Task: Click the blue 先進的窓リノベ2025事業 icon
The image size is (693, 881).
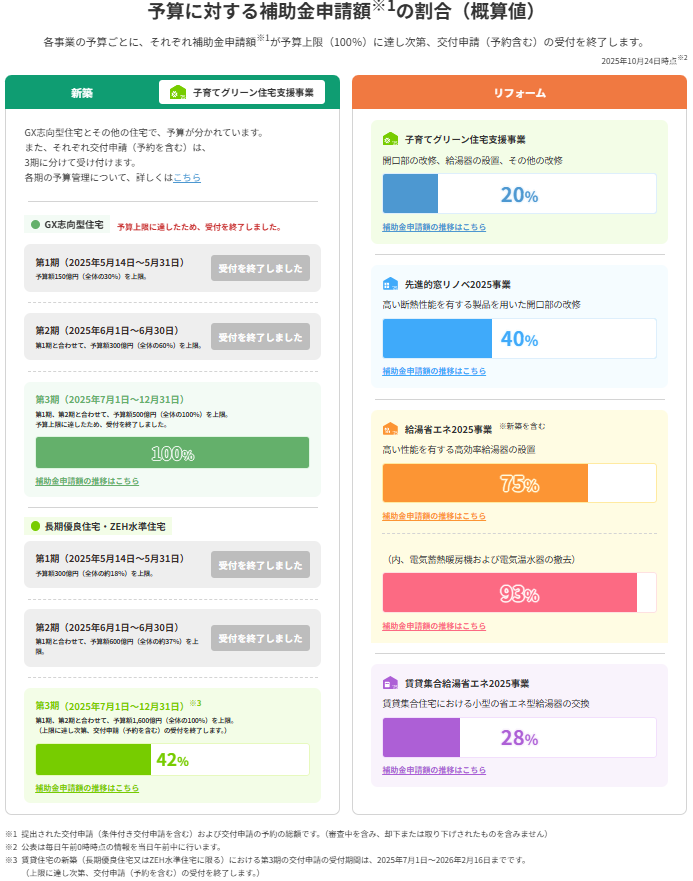Action: [390, 284]
